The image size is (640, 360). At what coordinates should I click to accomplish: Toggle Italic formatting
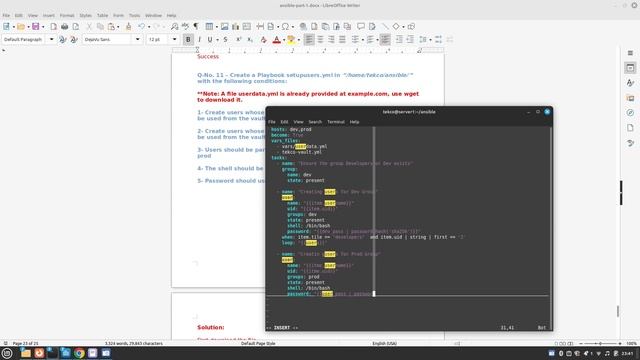coord(199,40)
